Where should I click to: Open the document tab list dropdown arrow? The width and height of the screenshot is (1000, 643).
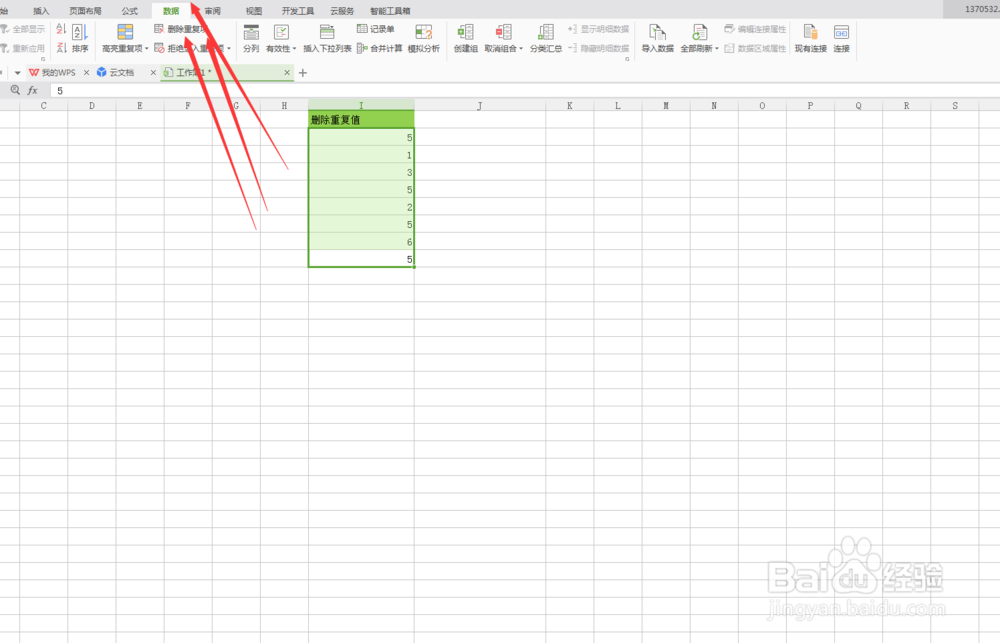(x=17, y=73)
